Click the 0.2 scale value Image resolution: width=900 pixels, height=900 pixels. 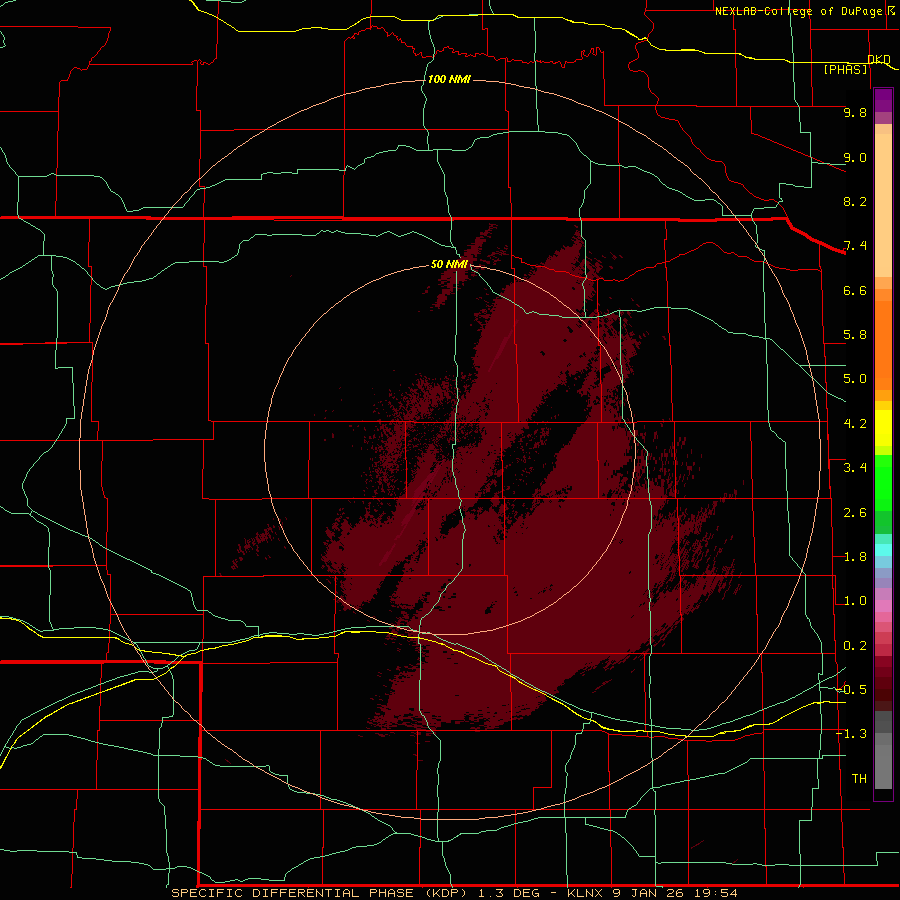855,646
